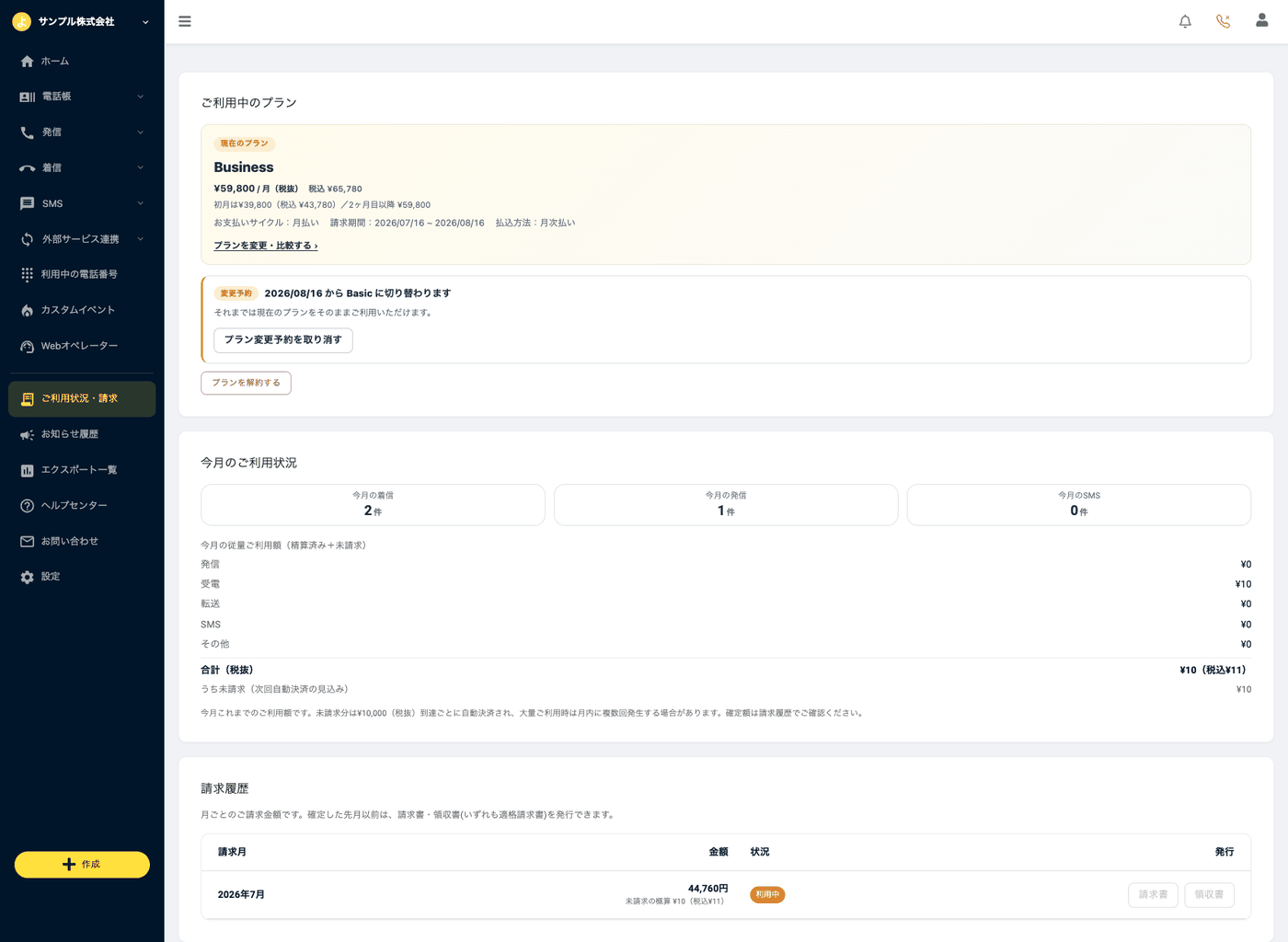Click the home icon in sidebar
The width and height of the screenshot is (1288, 942).
point(27,62)
